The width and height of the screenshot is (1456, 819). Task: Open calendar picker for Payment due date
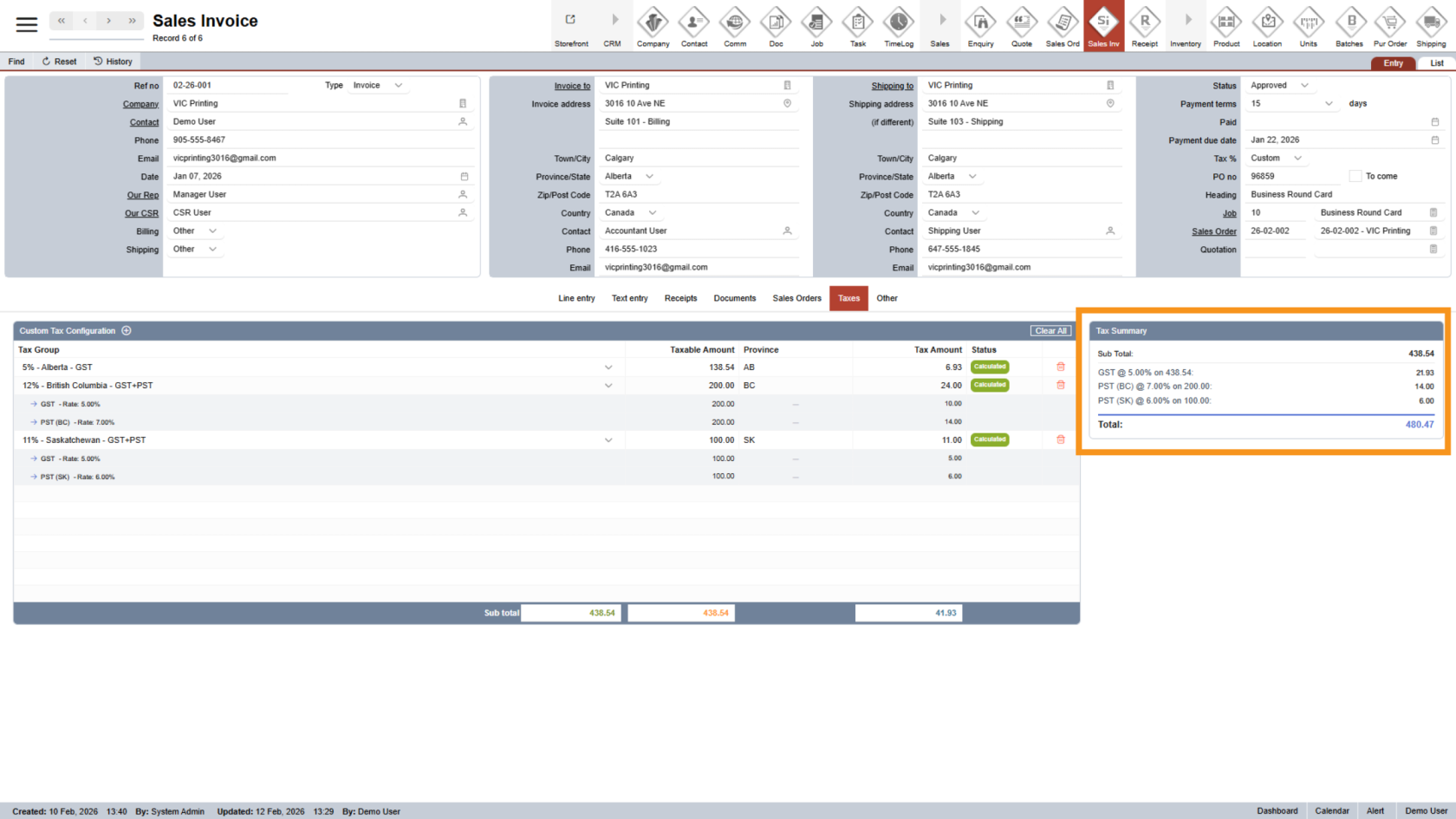click(x=1434, y=140)
